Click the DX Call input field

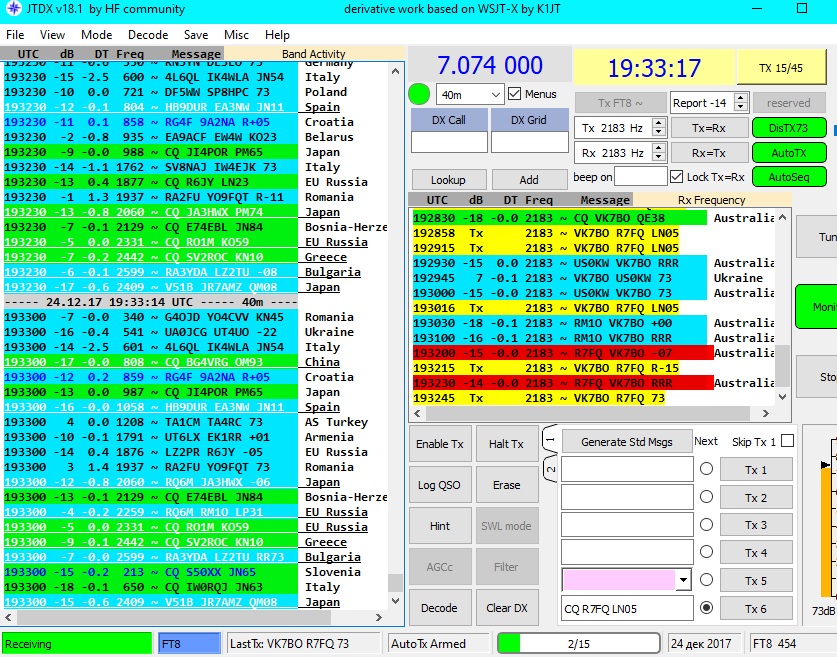click(448, 143)
